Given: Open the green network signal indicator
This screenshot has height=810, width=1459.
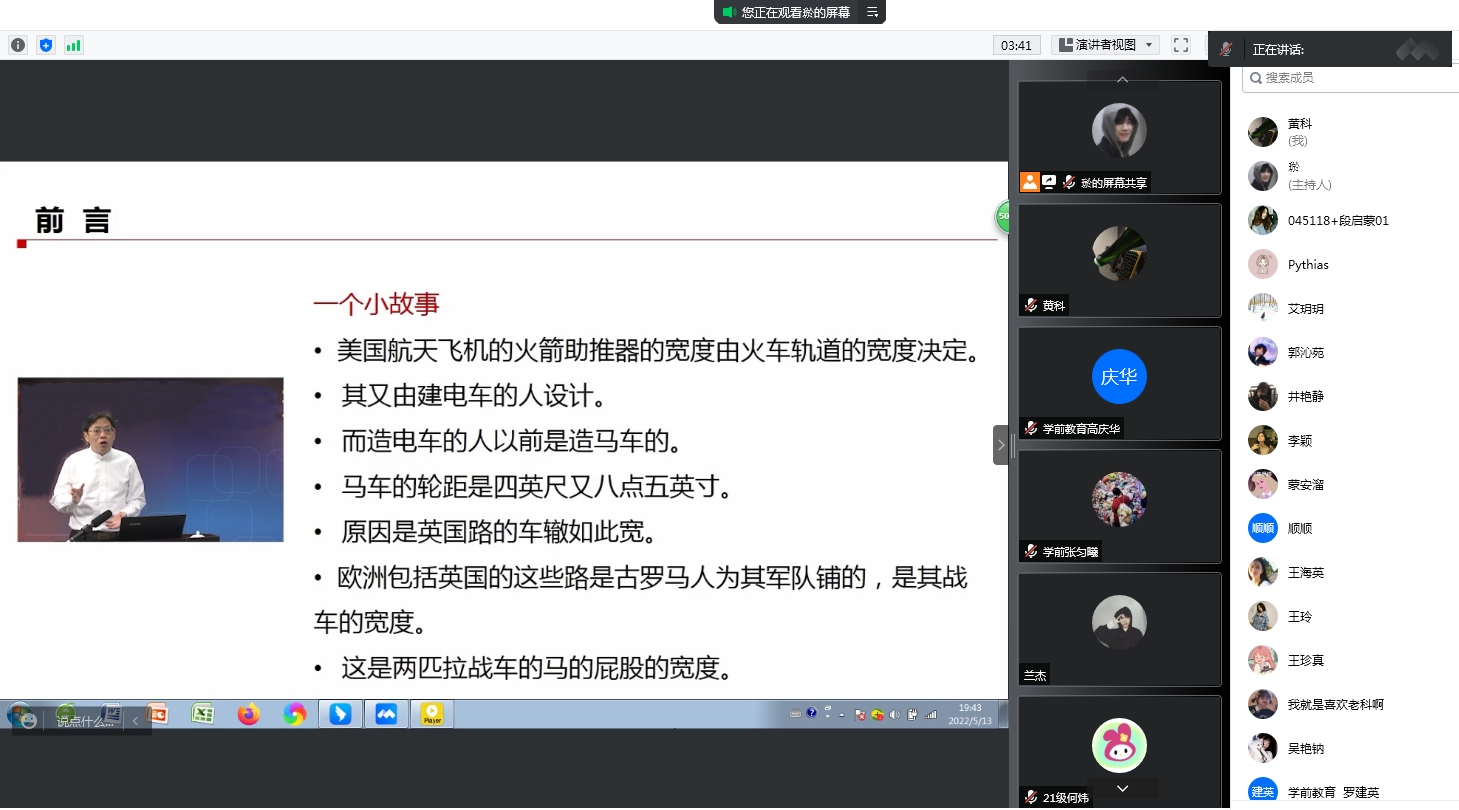Looking at the screenshot, I should (x=73, y=45).
